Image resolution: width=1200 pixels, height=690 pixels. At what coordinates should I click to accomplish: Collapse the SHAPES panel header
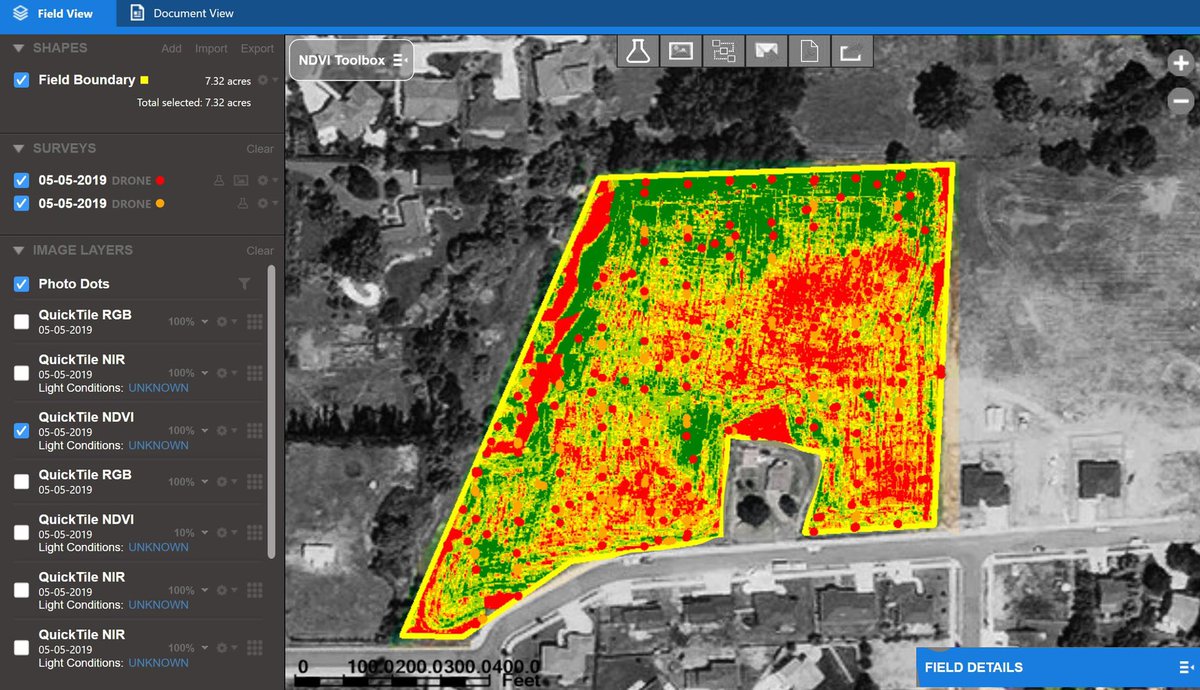click(x=16, y=47)
